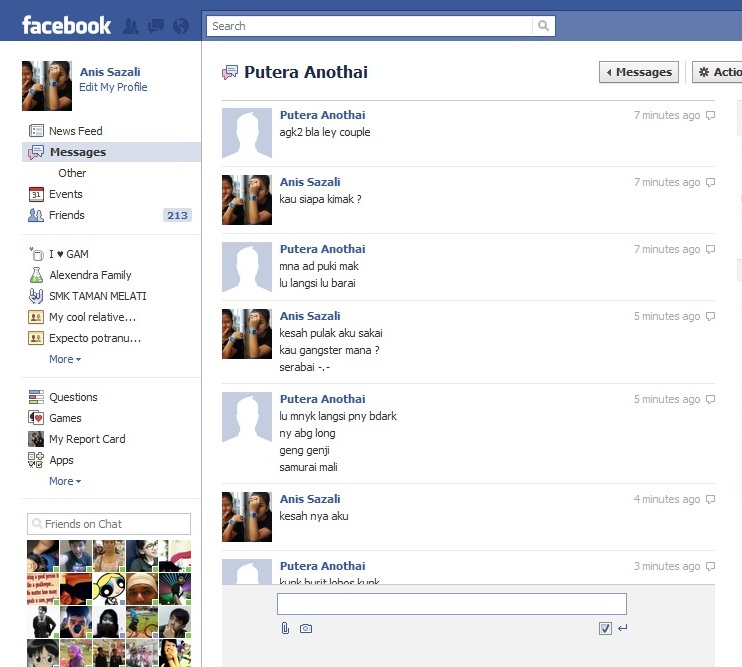
Task: Click the '4 minutes ago' timestamp
Action: pyautogui.click(x=667, y=500)
